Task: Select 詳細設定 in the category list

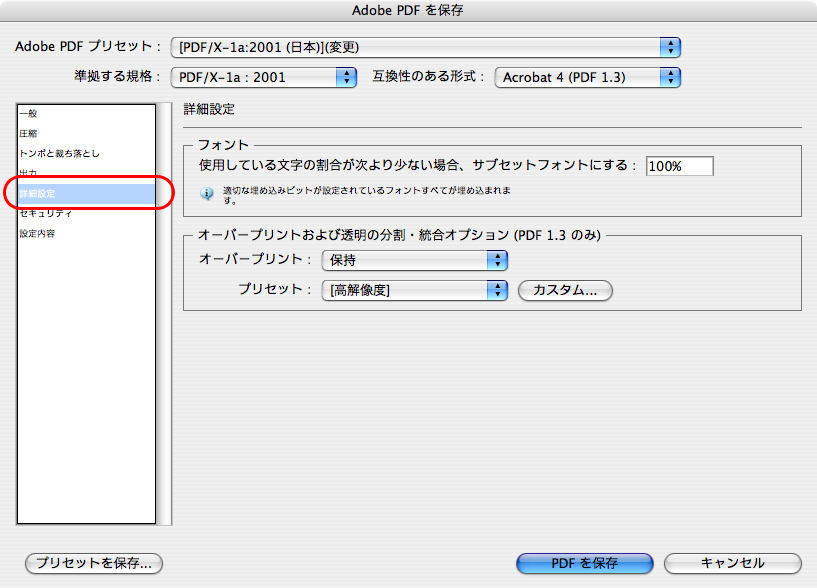Action: (86, 193)
